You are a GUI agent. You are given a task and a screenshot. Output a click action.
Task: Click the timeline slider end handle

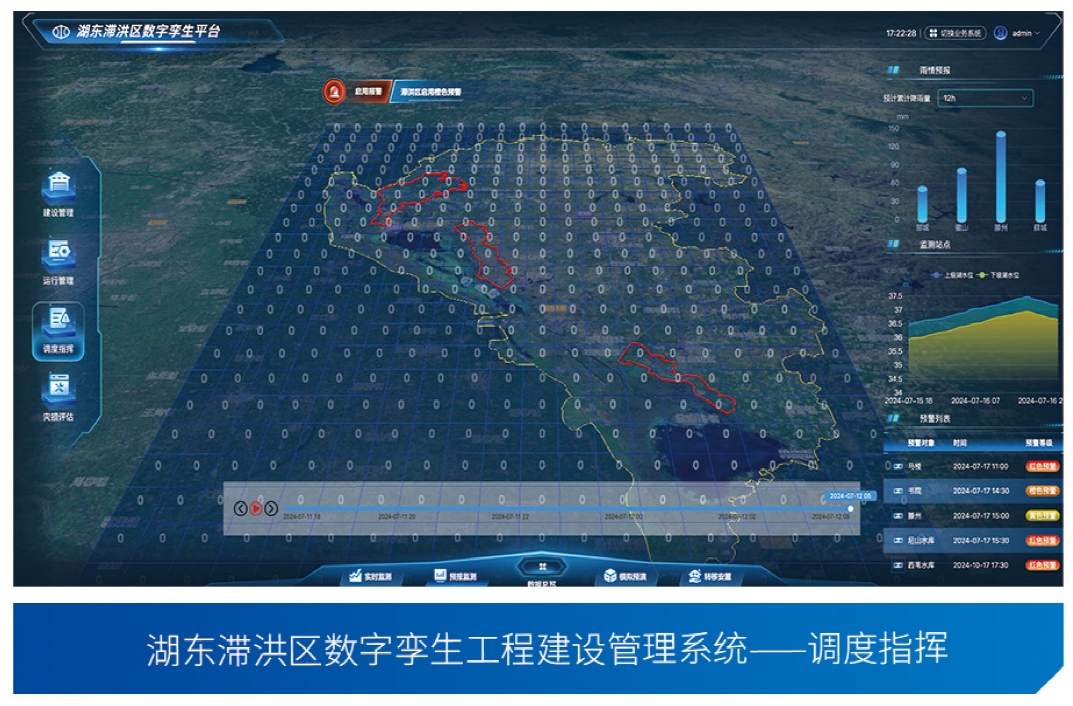tap(850, 508)
